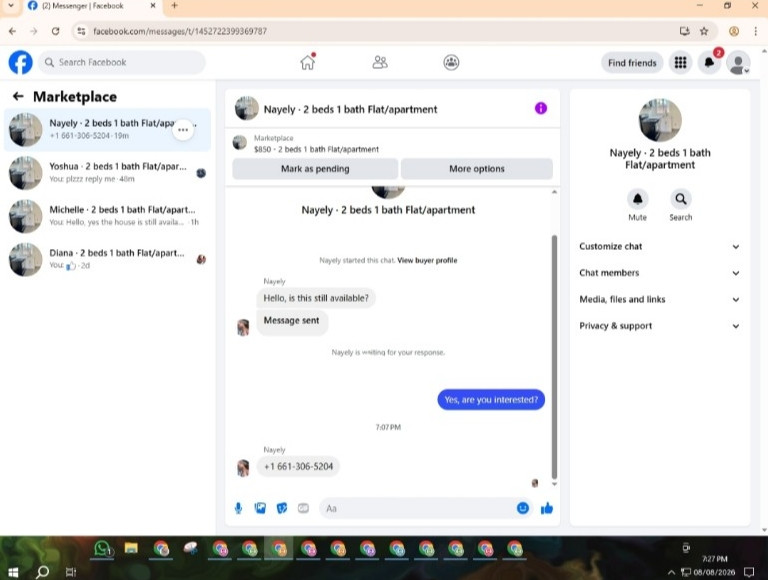768x580 pixels.
Task: Open the Windows notification center icon
Action: point(749,572)
